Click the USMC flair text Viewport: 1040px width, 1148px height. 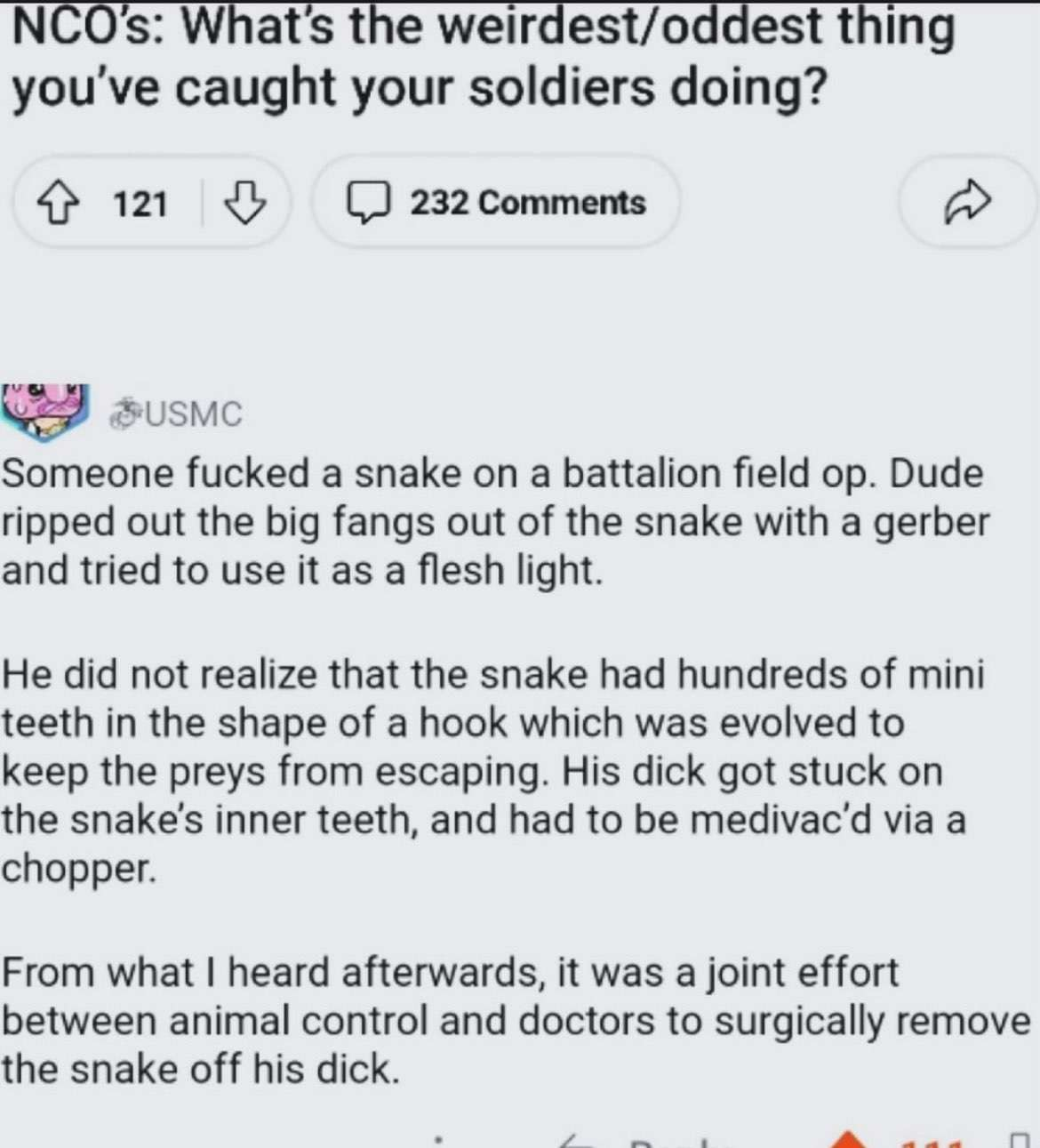193,414
